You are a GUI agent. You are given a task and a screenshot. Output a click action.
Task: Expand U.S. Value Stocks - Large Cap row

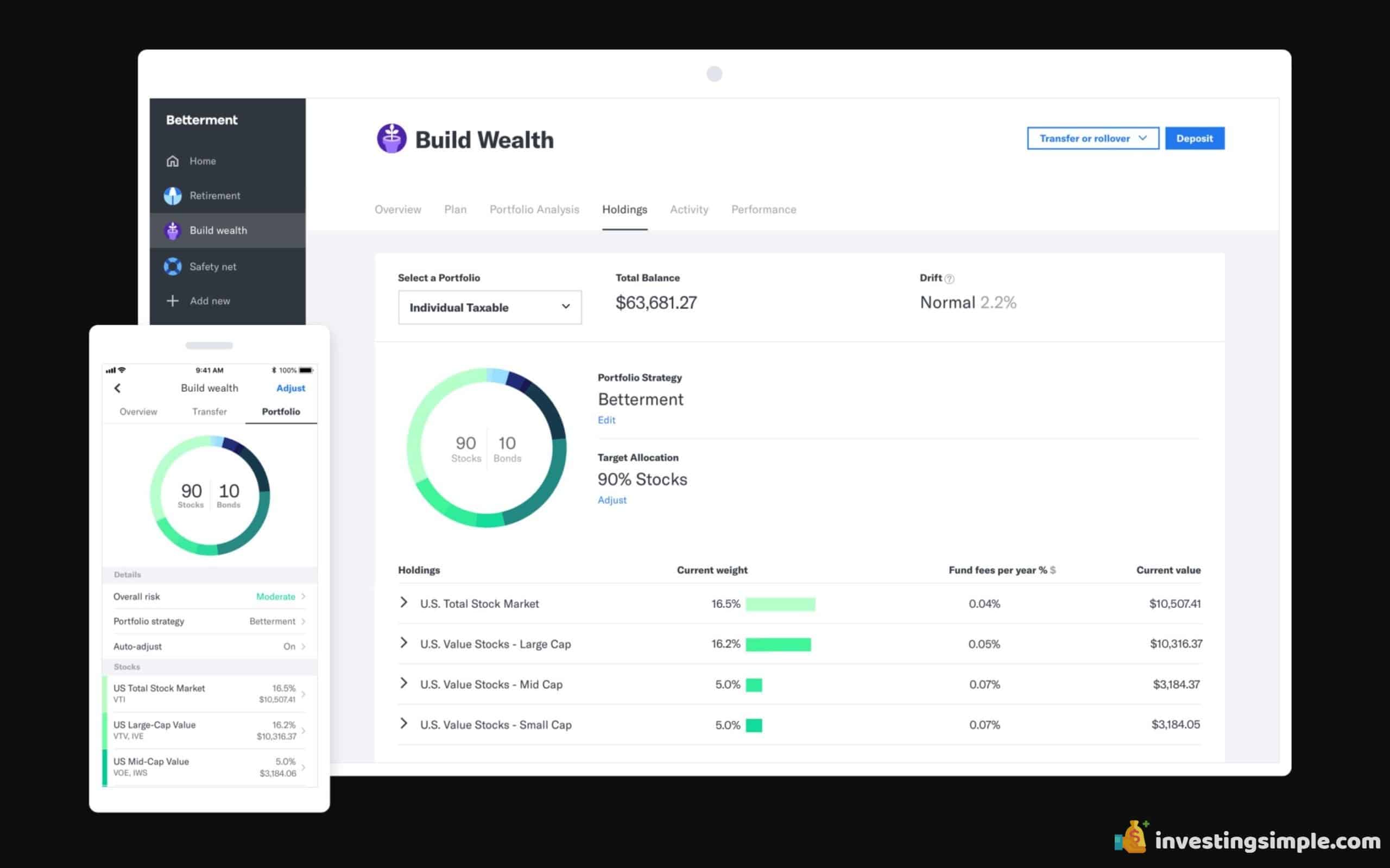pos(403,642)
